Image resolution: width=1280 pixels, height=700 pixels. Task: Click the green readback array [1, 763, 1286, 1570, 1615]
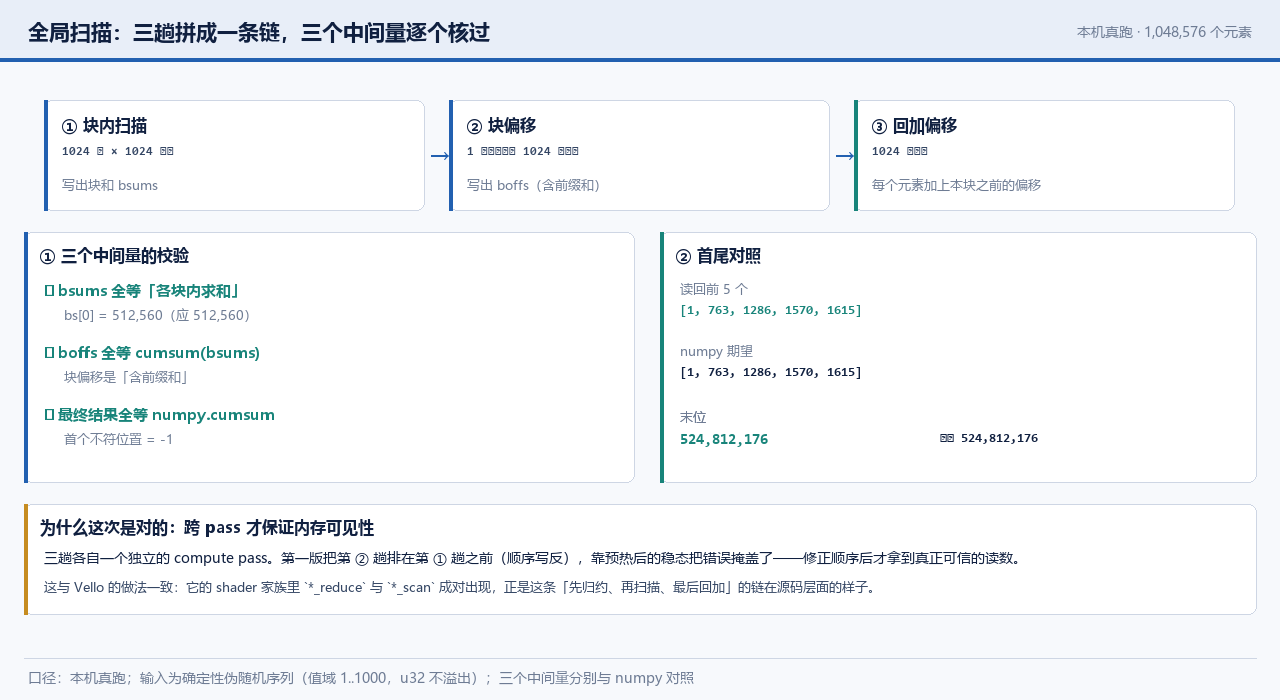(771, 310)
